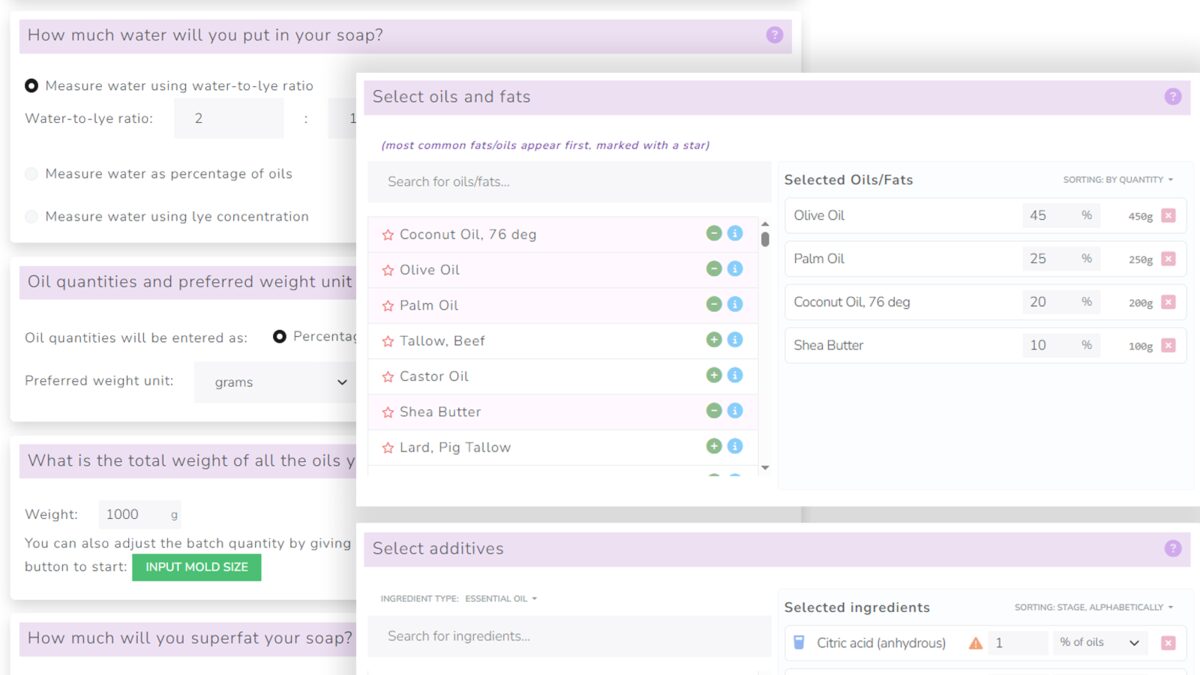Viewport: 1200px width, 675px height.
Task: Remove Coconut Oil using its minus icon
Action: [714, 234]
